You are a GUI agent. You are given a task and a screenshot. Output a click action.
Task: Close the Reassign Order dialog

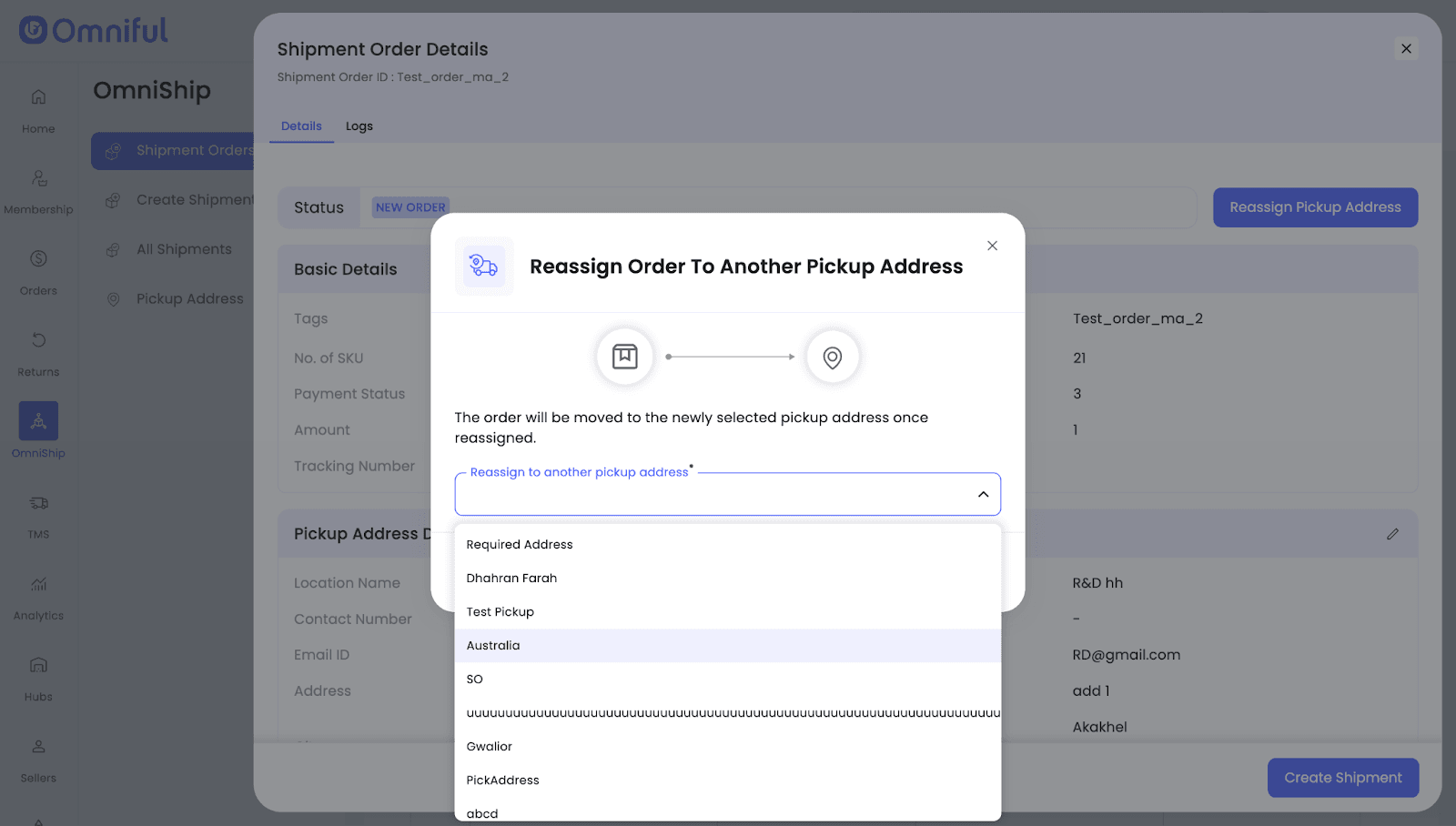(992, 246)
